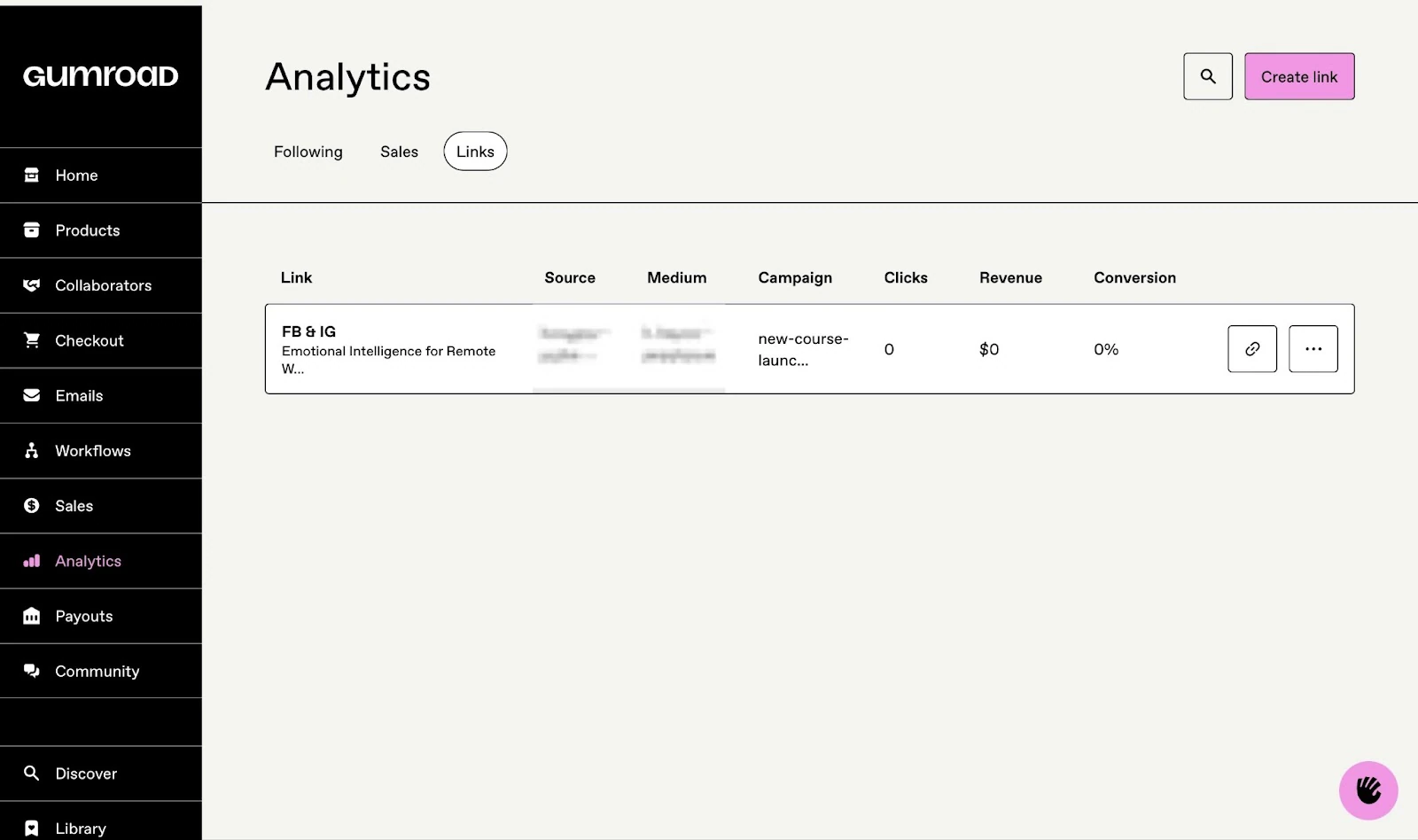Screen dimensions: 1418x840
Task: Open the Emails section
Action: (101, 395)
